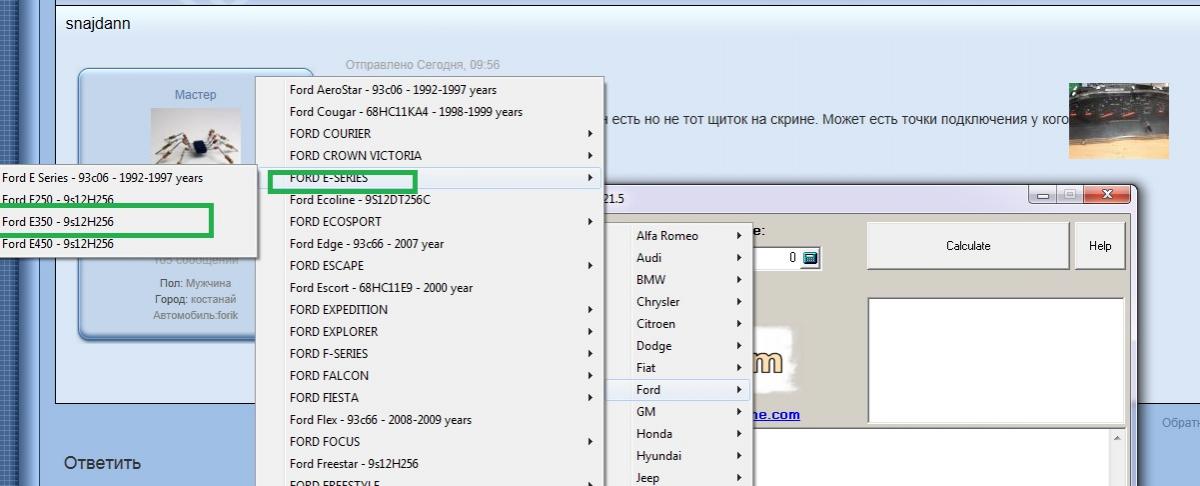The height and width of the screenshot is (486, 1200).
Task: Choose Ford E450 - 9s12H256 entry
Action: 128,244
